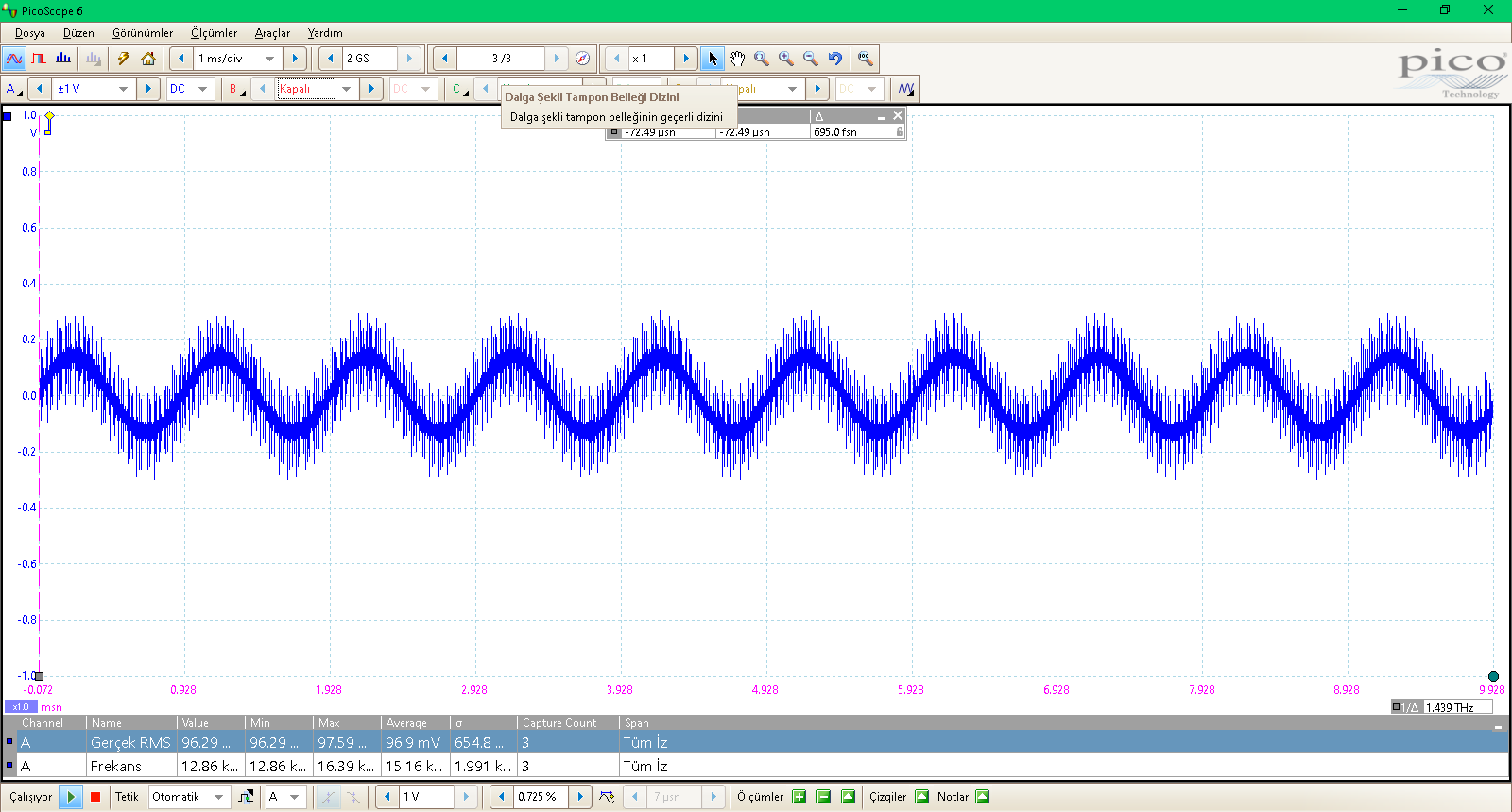
Task: Select the Zoom Out tool
Action: click(811, 59)
